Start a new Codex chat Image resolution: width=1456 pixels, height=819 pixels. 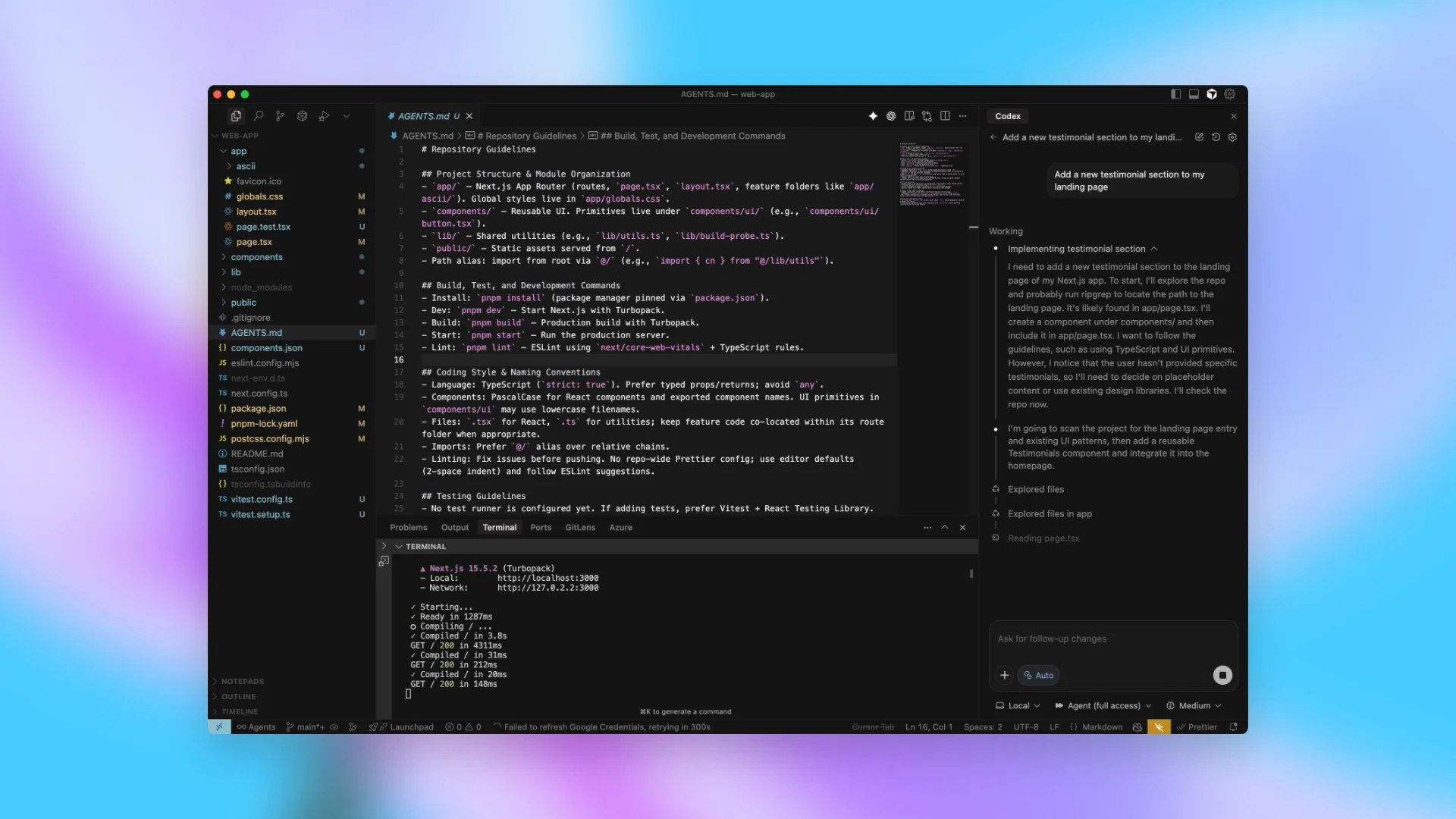pos(1199,137)
